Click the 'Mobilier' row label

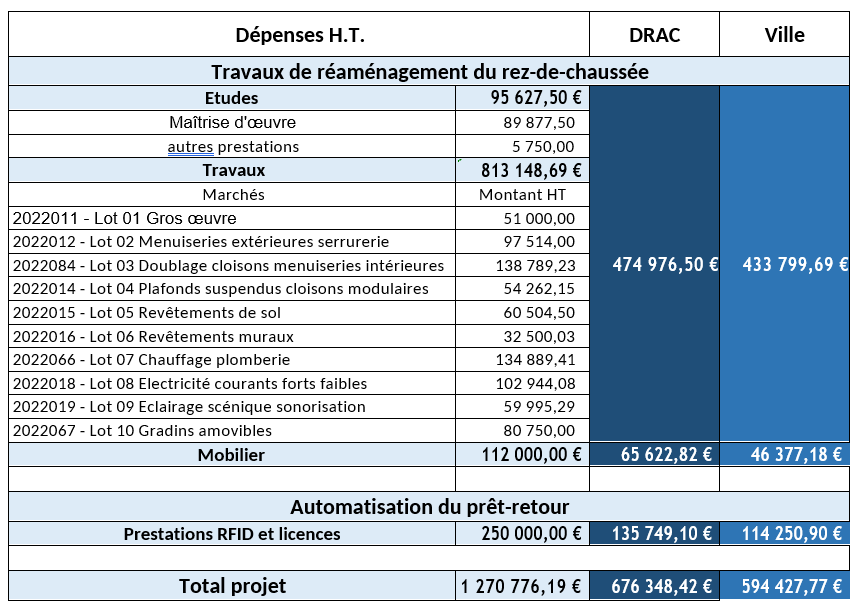231,455
